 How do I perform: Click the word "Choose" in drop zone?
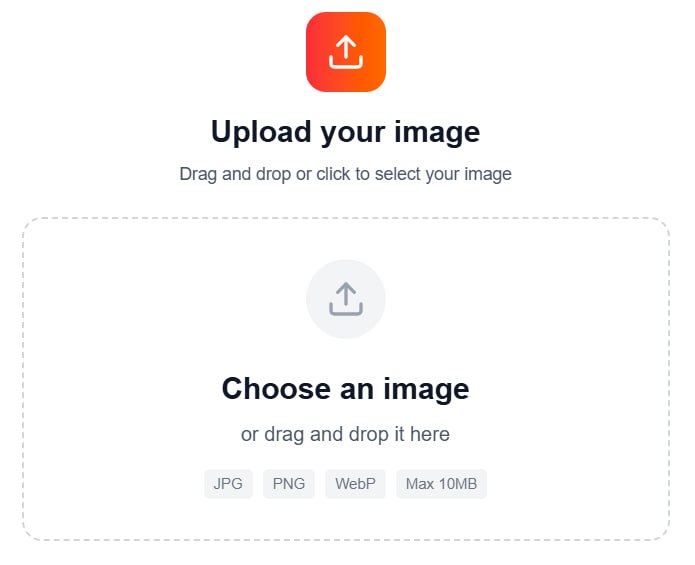click(276, 389)
